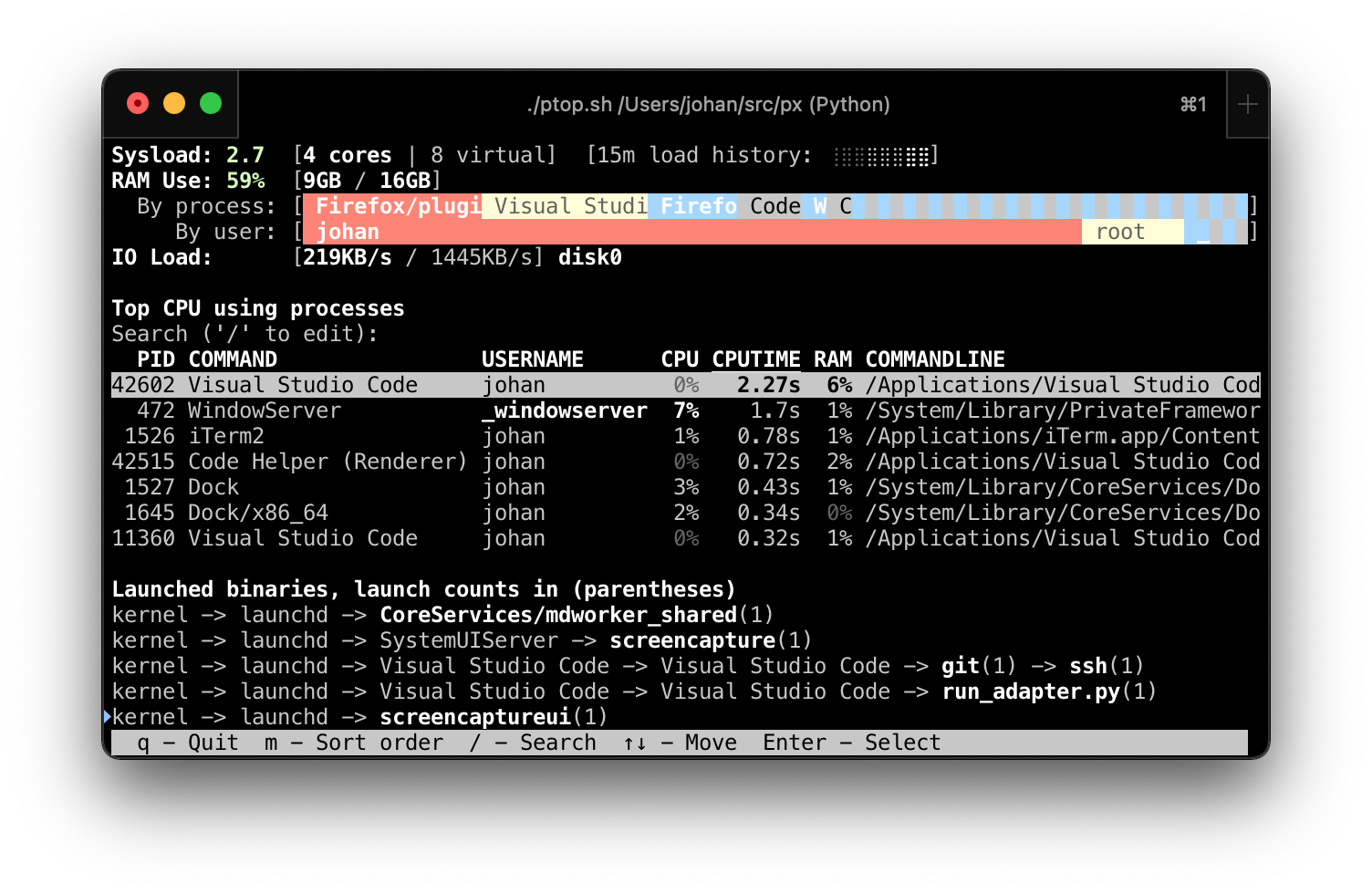Click the 2.27s CPU time value

769,385
